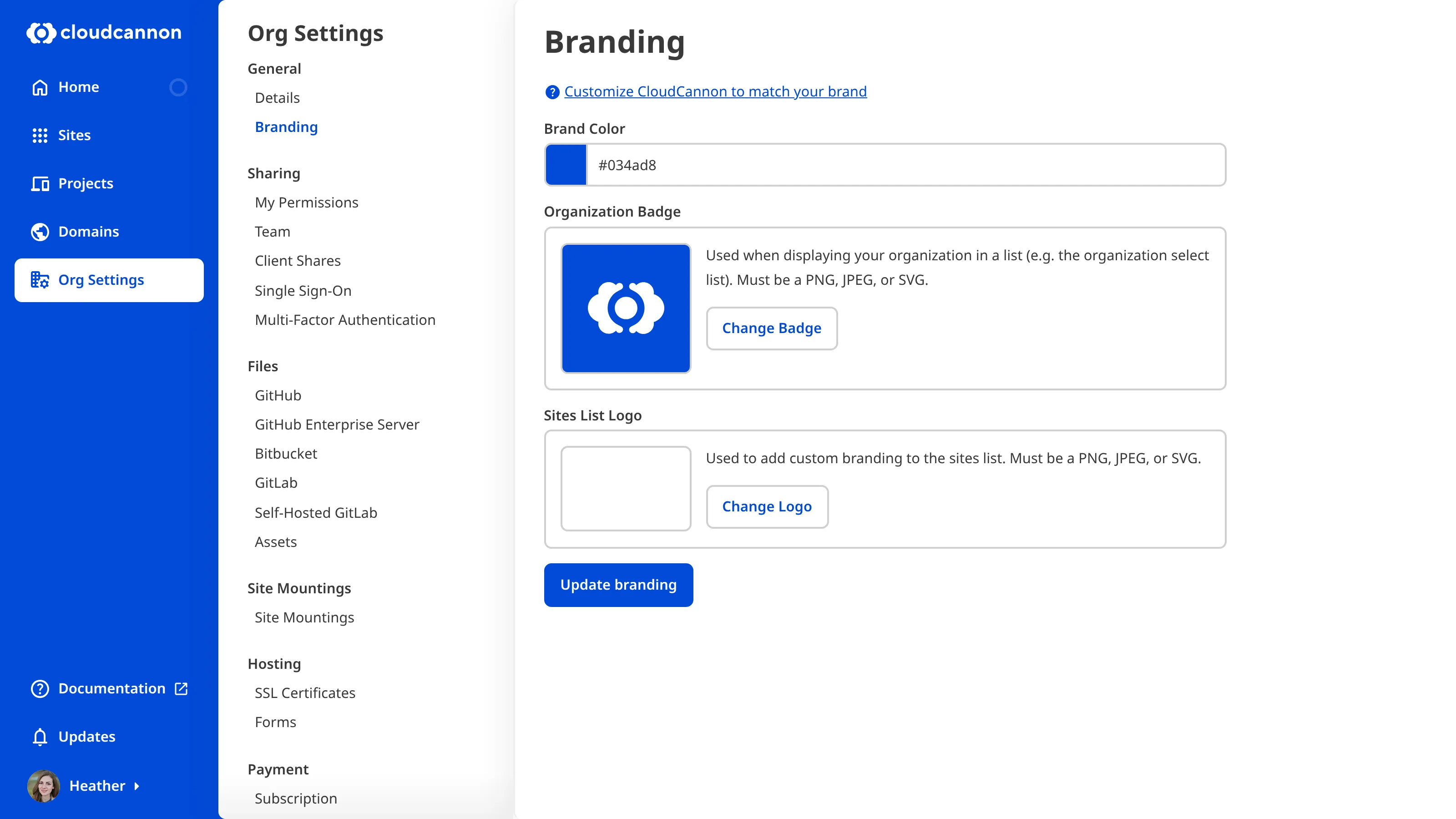Open Subscription payment settings
Viewport: 1456px width, 819px height.
click(296, 799)
